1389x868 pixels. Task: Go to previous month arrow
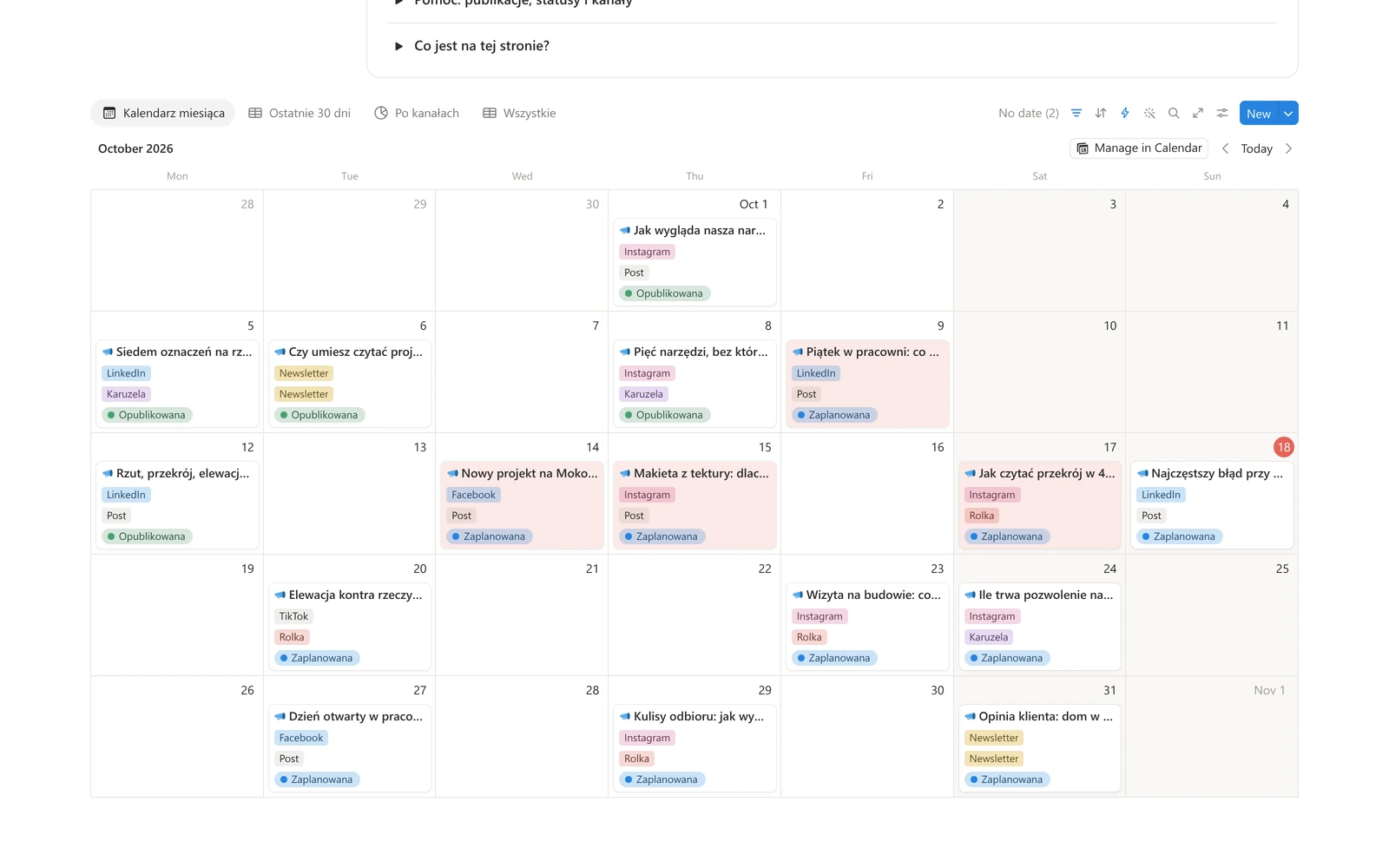1225,148
